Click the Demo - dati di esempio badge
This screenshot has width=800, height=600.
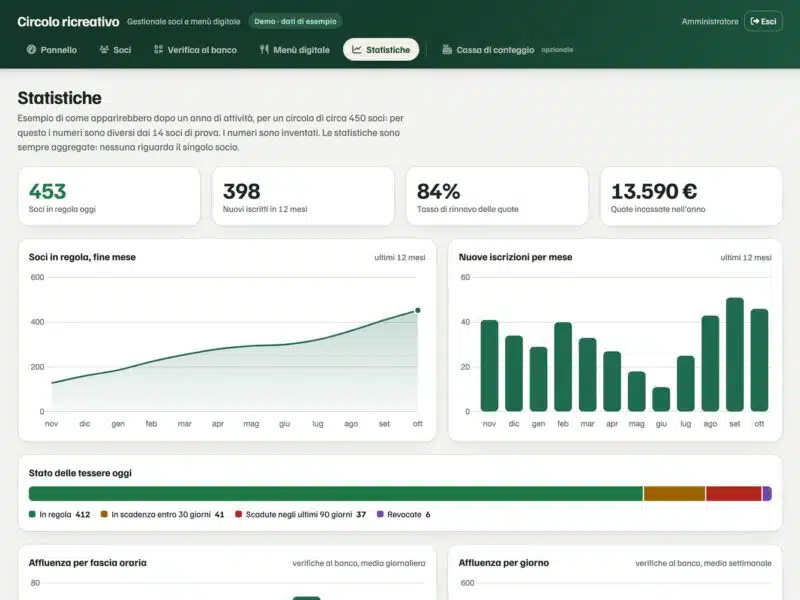click(x=295, y=21)
